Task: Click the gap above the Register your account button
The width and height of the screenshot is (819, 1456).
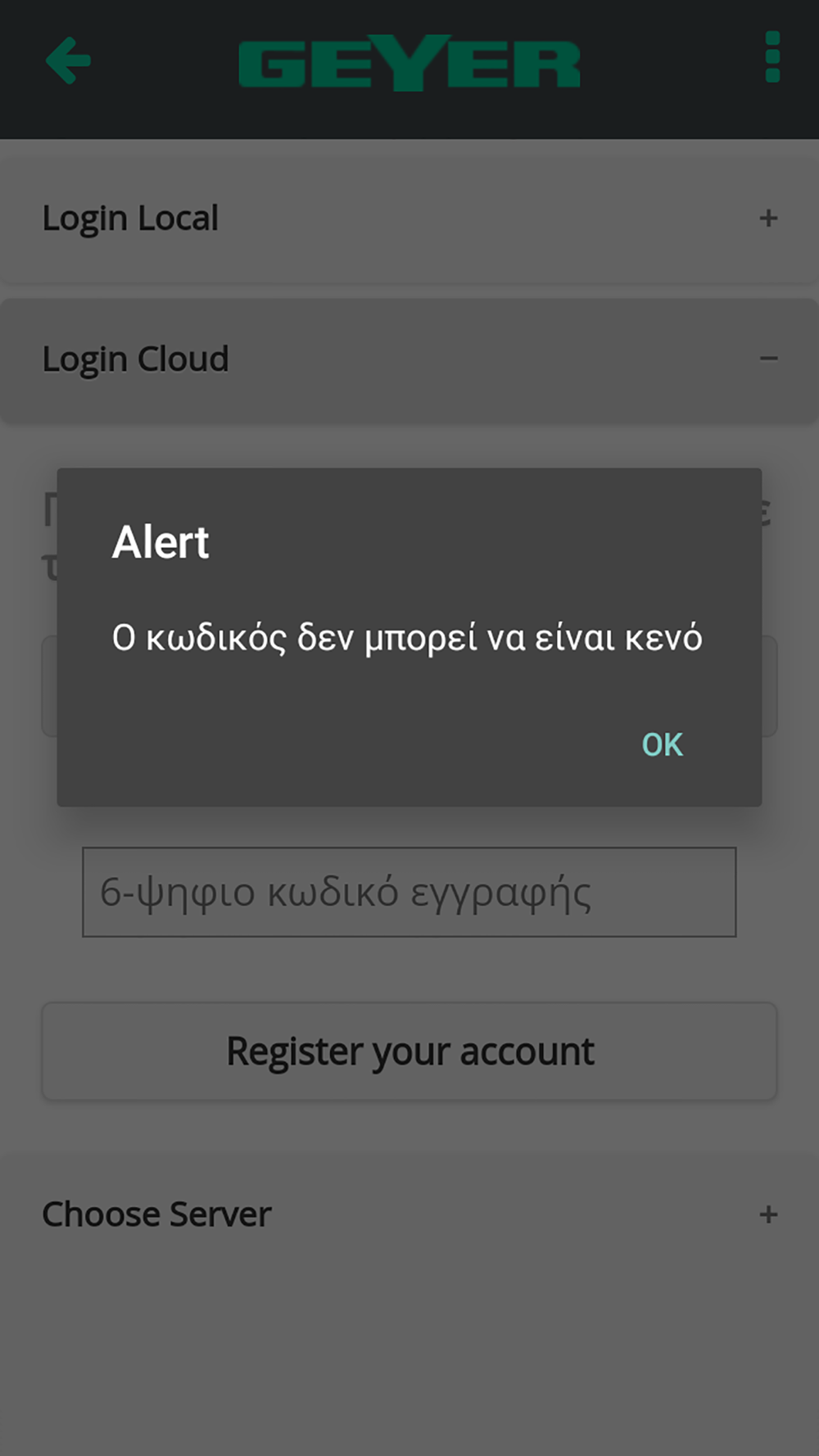Action: coord(409,970)
